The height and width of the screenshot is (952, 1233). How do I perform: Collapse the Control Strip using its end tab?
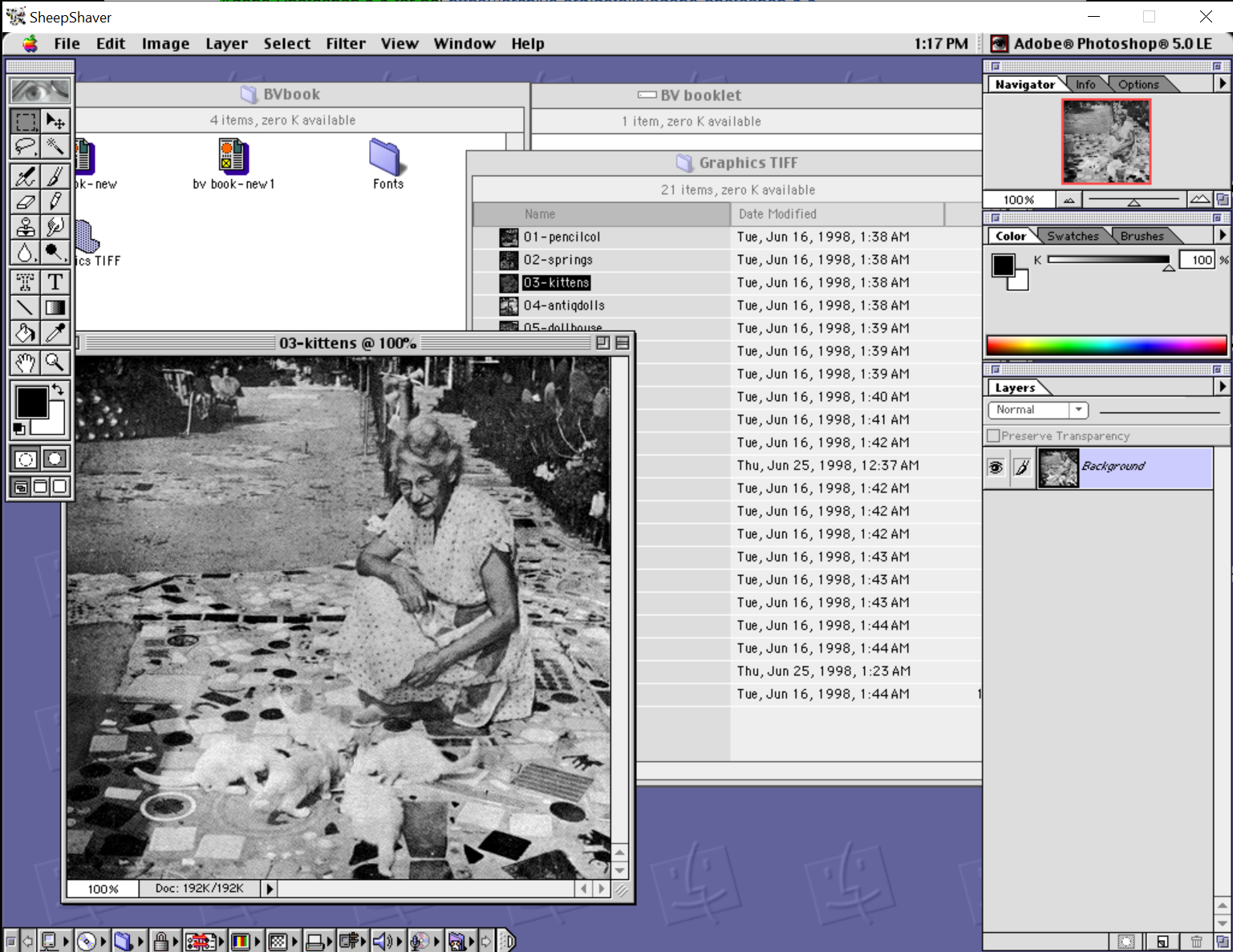click(507, 940)
